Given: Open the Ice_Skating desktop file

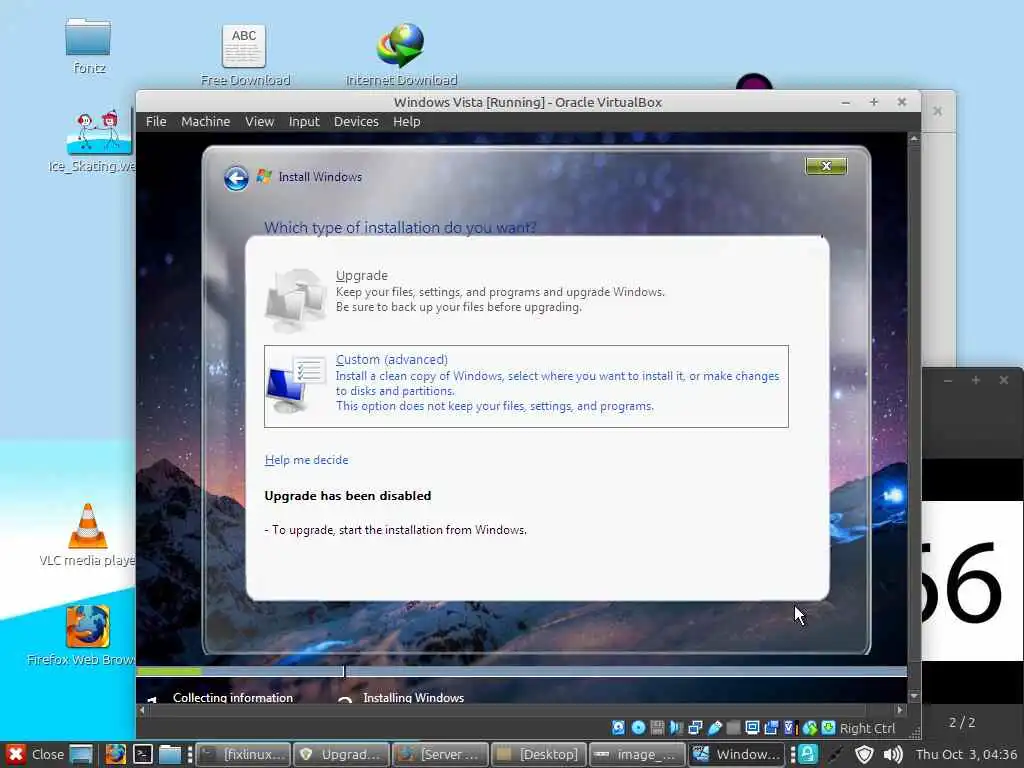Looking at the screenshot, I should [92, 142].
